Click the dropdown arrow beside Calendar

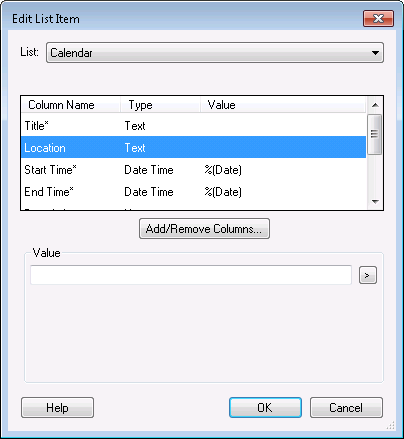[375, 53]
